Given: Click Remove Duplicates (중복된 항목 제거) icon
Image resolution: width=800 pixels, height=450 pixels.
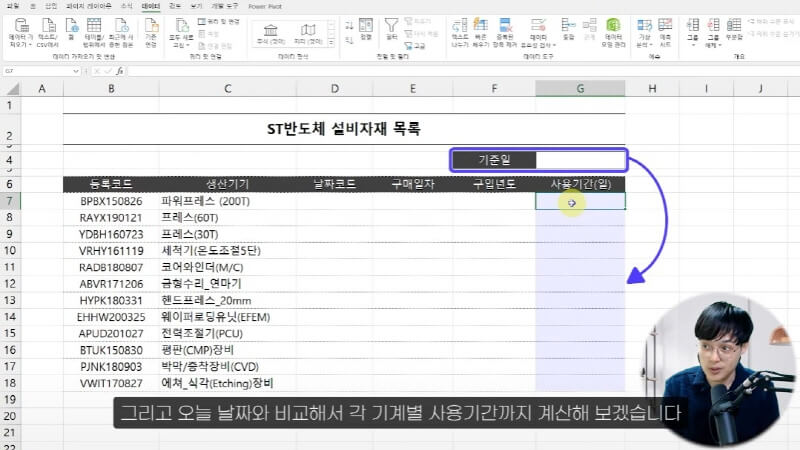Looking at the screenshot, I should click(x=505, y=26).
